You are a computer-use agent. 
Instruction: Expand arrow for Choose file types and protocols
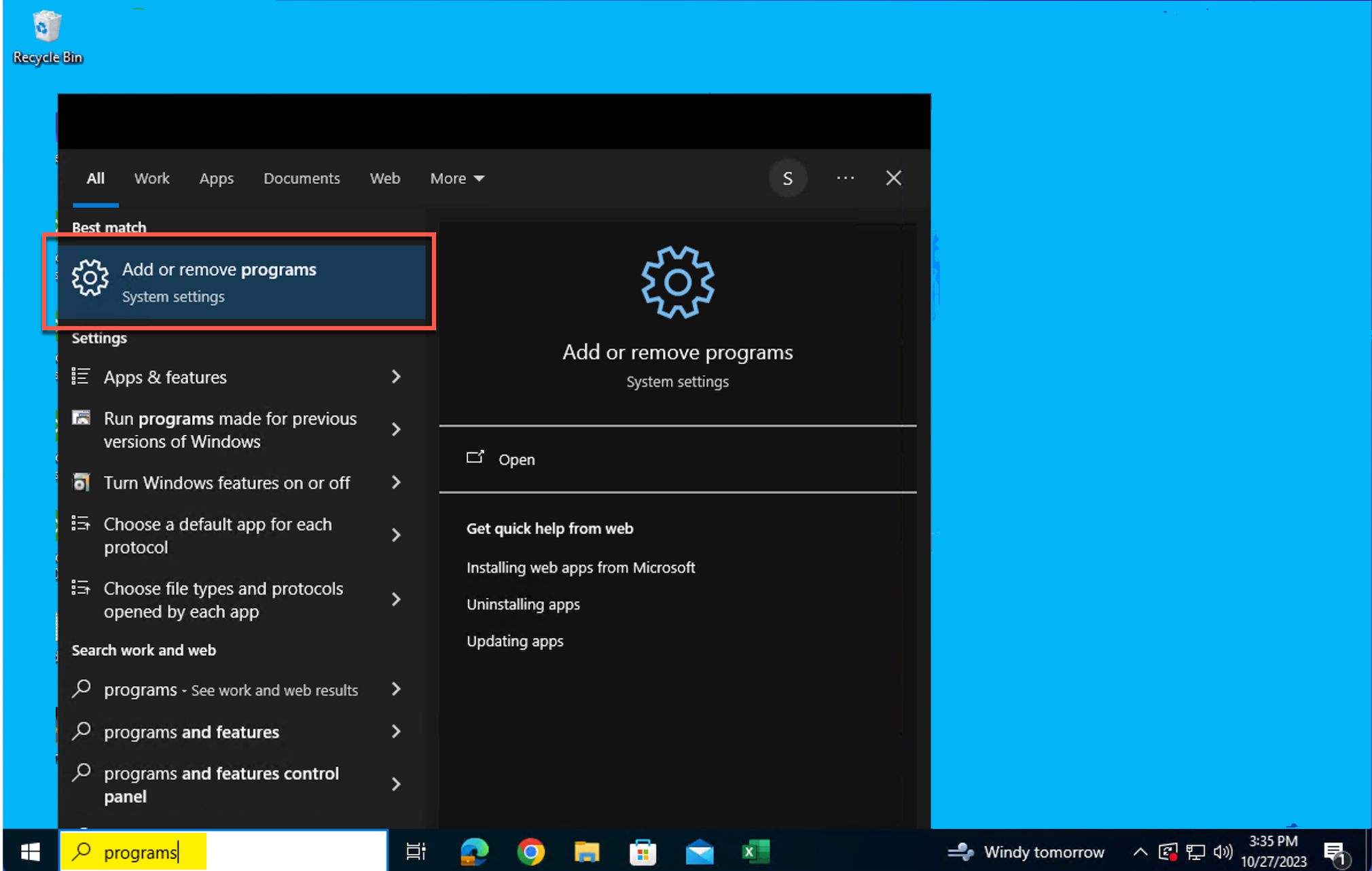point(397,599)
